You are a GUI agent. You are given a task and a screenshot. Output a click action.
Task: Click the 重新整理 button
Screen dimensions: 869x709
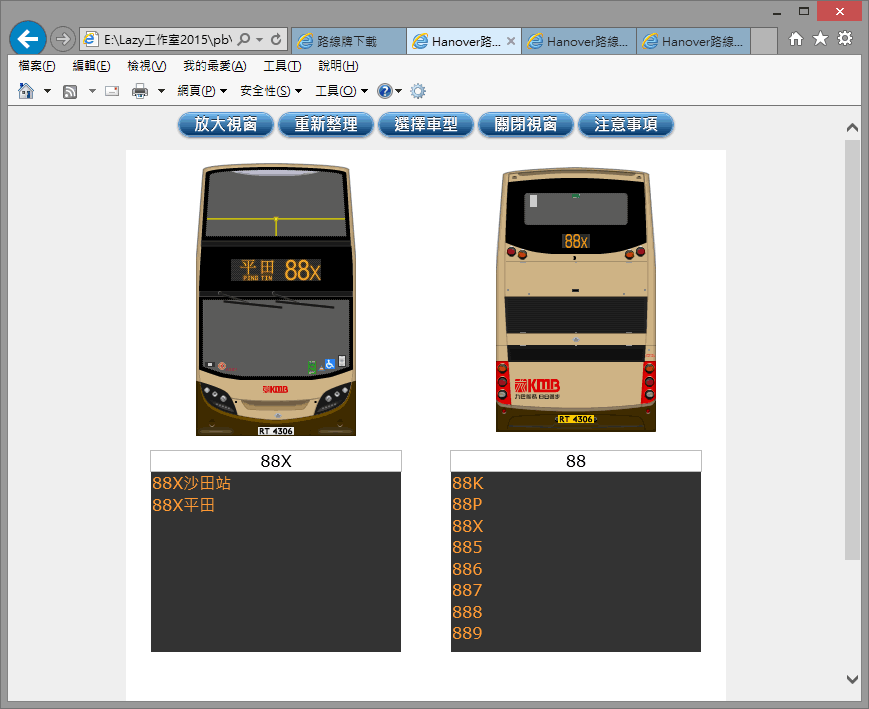tap(326, 124)
